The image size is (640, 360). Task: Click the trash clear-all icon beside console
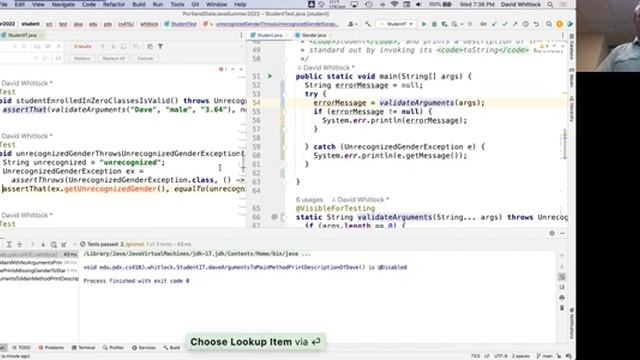(x=562, y=308)
